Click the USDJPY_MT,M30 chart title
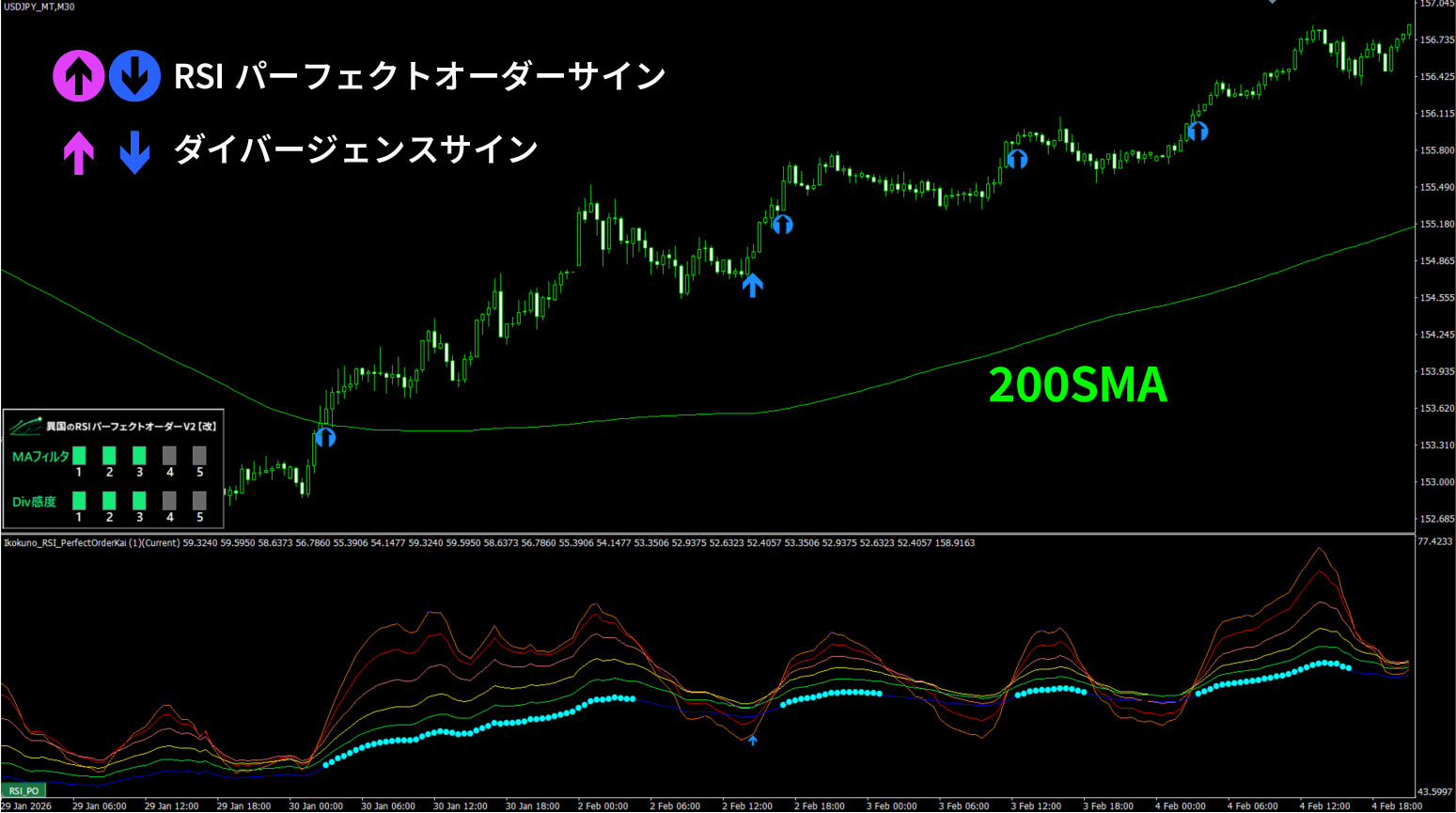Viewport: 1456px width, 813px height. tap(39, 7)
